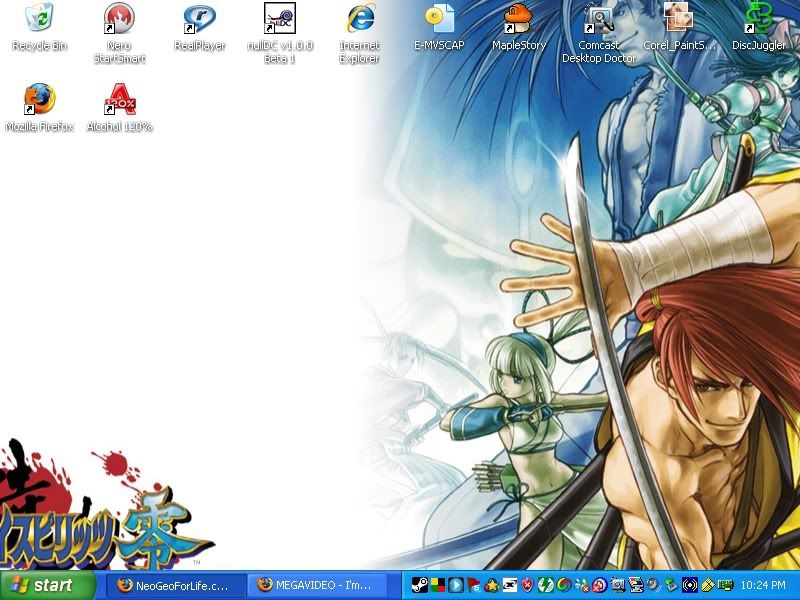Click the Steam icon in the system tray
This screenshot has height=600, width=800.
[420, 585]
